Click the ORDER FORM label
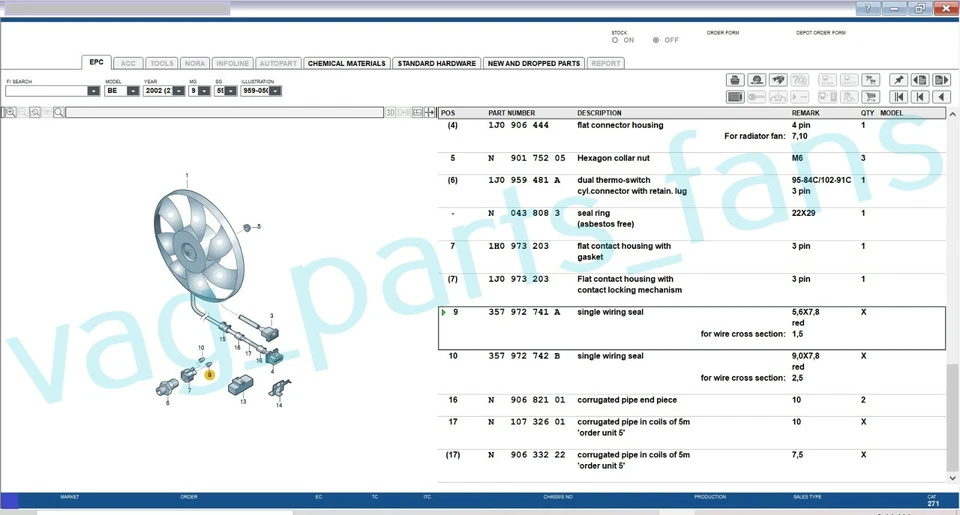Screen dimensions: 960x515 pyautogui.click(x=722, y=33)
